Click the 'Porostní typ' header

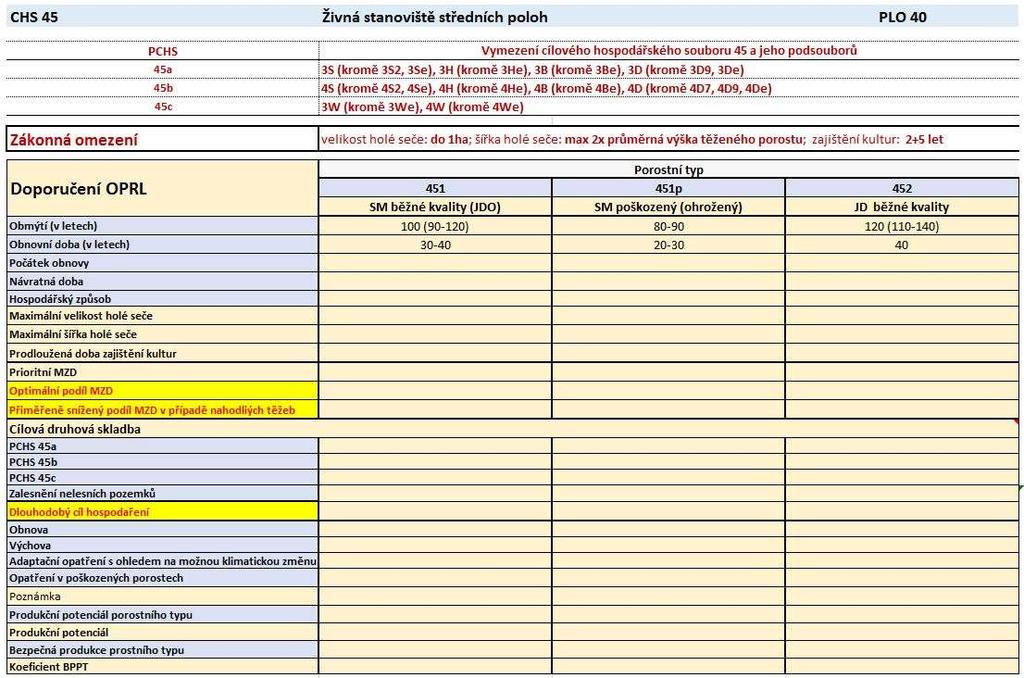669,170
